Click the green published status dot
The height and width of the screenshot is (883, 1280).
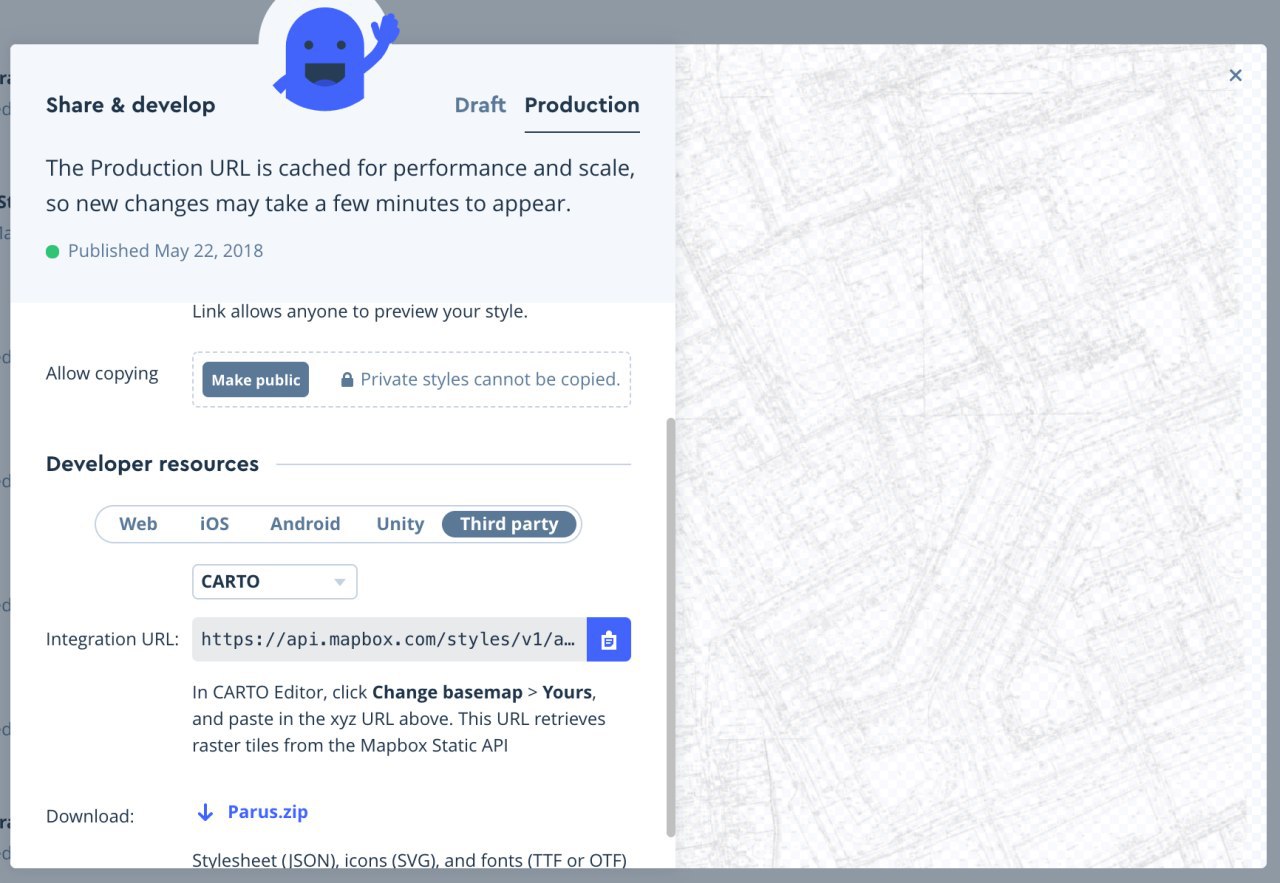click(53, 251)
